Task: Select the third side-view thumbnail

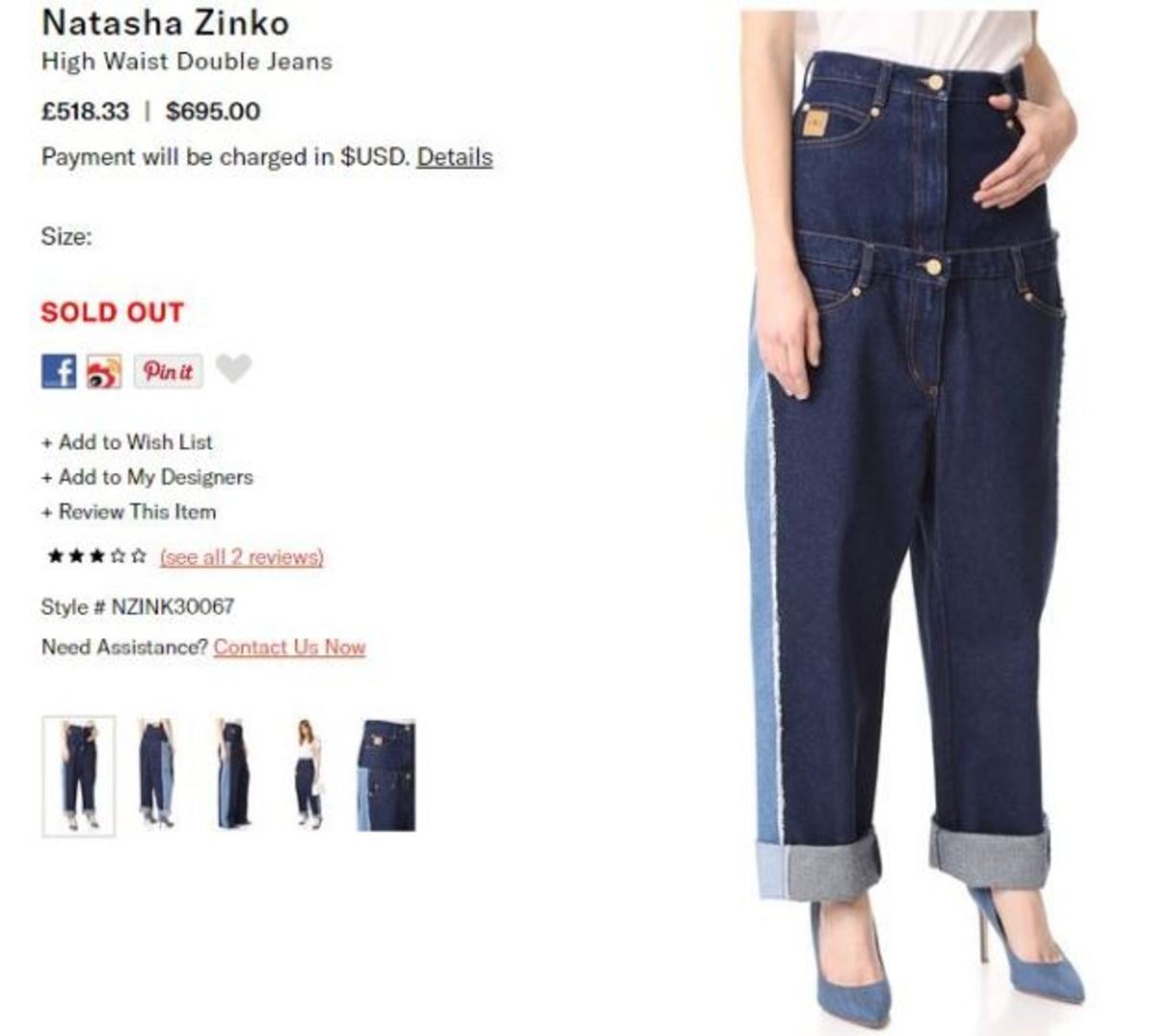Action: (x=233, y=773)
